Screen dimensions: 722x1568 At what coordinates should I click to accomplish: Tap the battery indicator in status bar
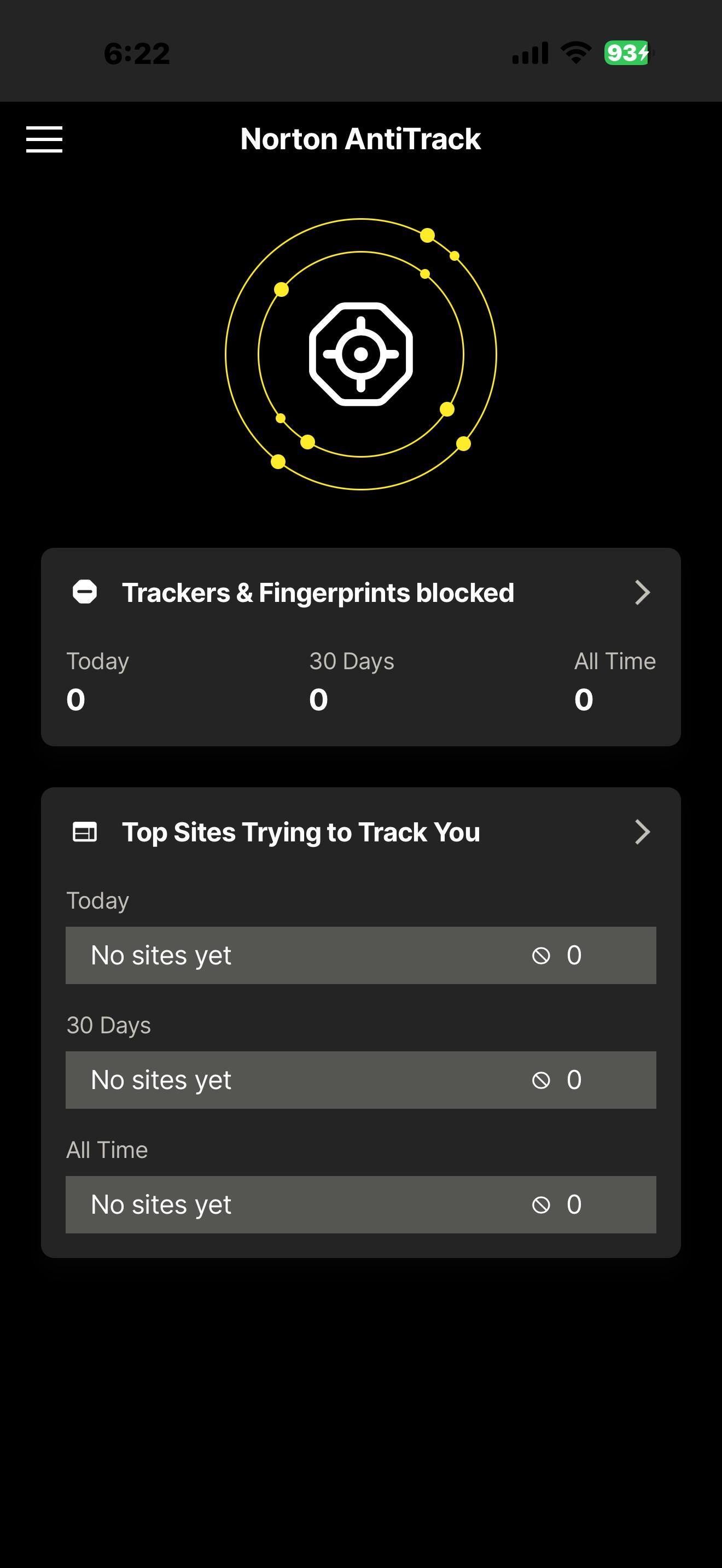tap(627, 53)
